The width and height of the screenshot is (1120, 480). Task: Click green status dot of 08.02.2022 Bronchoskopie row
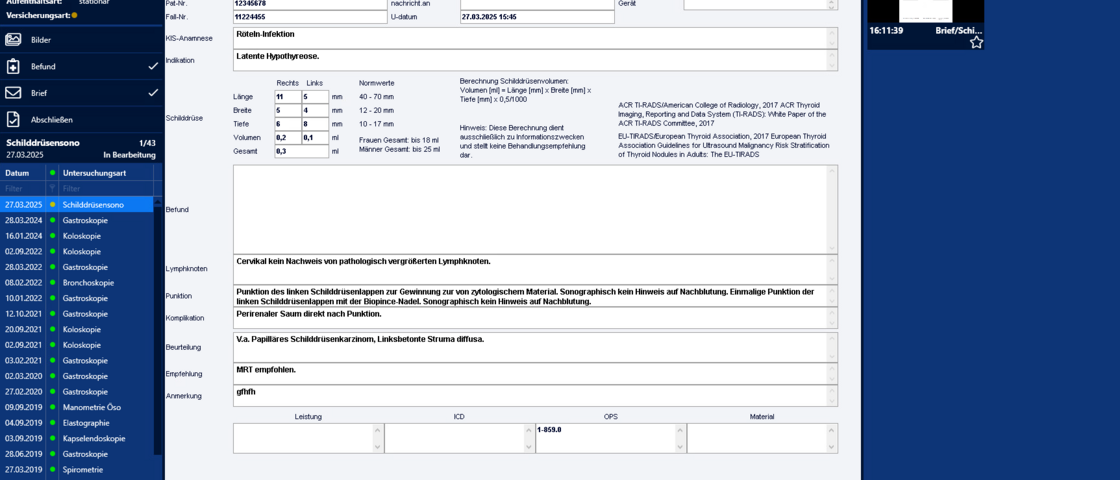point(52,283)
